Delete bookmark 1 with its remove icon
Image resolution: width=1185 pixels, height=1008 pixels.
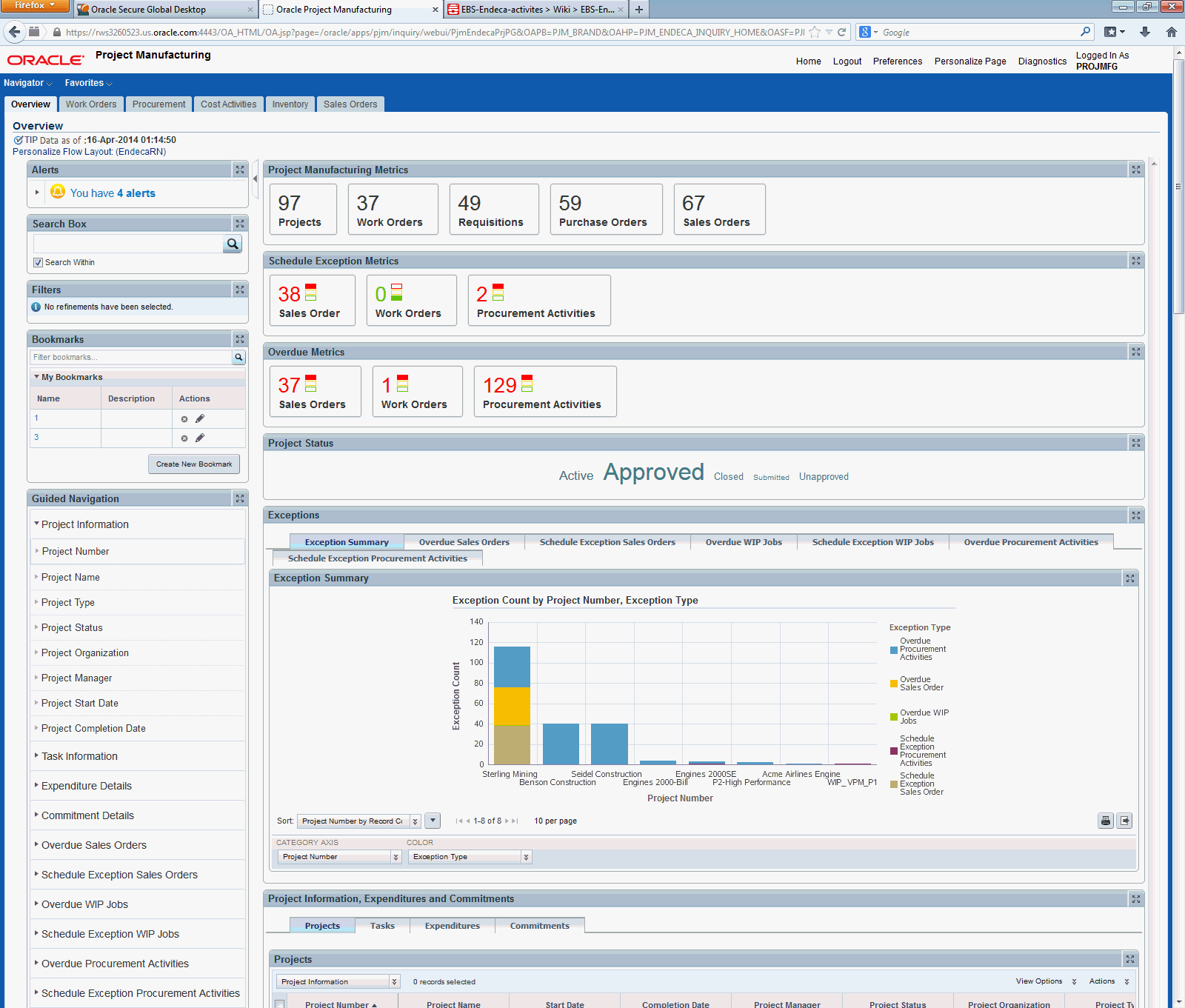[184, 419]
